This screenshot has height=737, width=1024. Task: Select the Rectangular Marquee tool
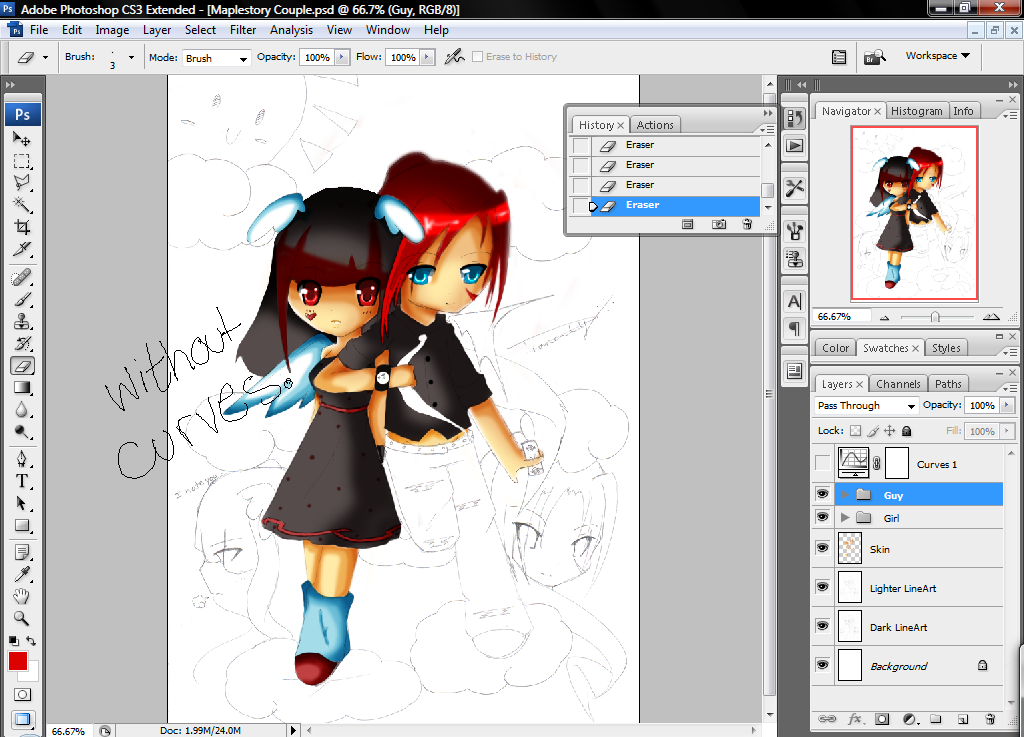22,161
